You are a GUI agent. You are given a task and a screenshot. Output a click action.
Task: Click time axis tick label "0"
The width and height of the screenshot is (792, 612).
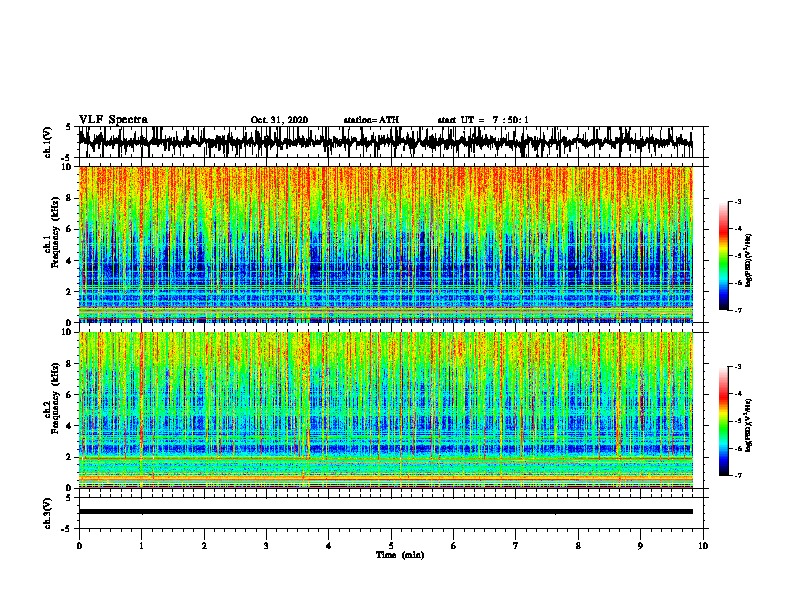[x=79, y=546]
